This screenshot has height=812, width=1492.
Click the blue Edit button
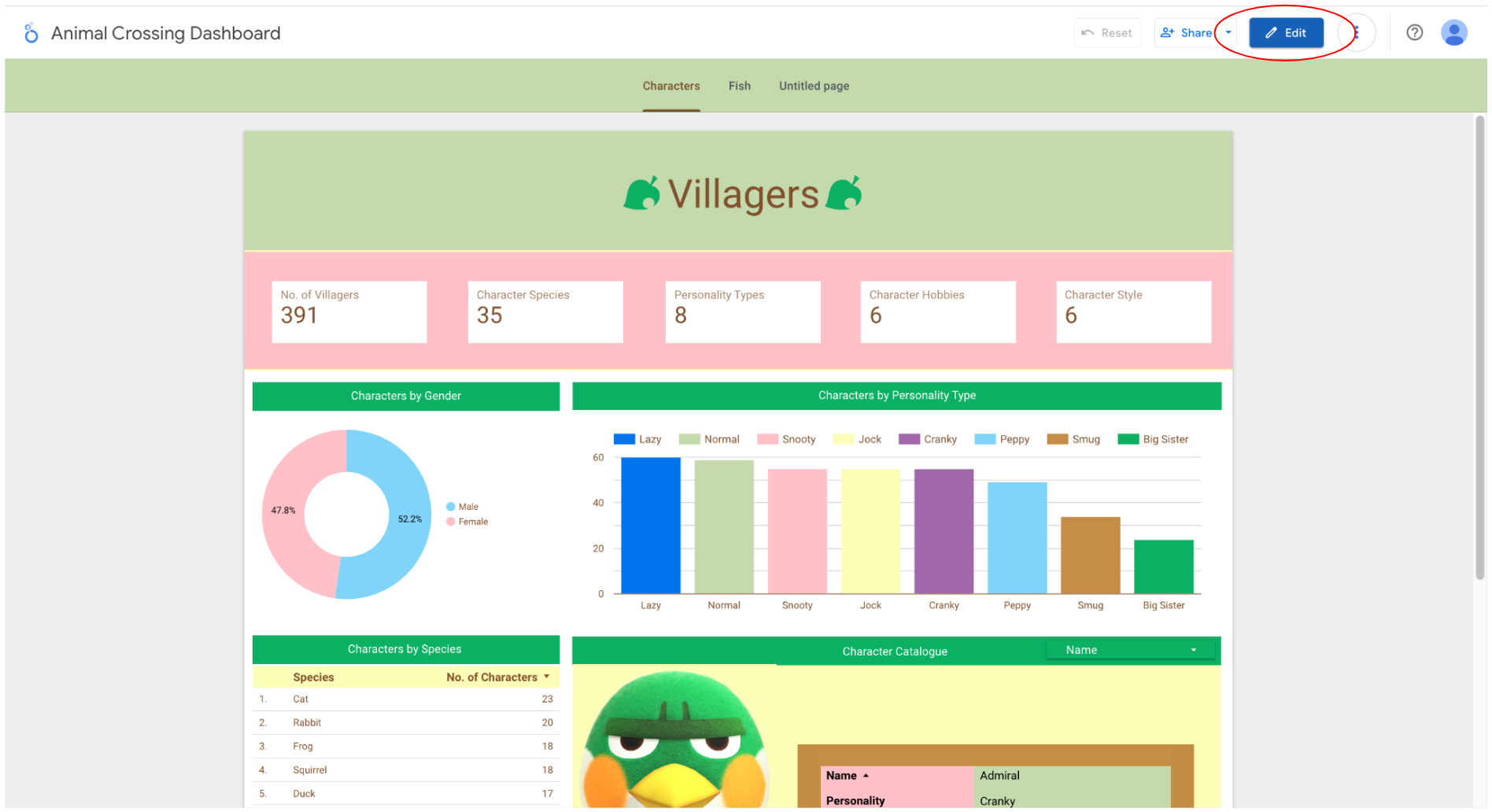(1286, 33)
